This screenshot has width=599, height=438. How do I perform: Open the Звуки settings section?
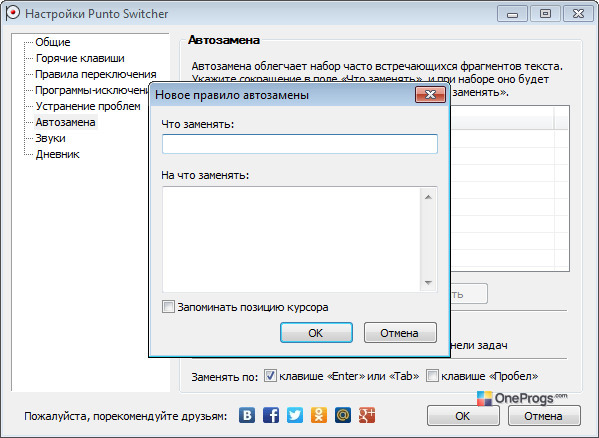(50, 138)
